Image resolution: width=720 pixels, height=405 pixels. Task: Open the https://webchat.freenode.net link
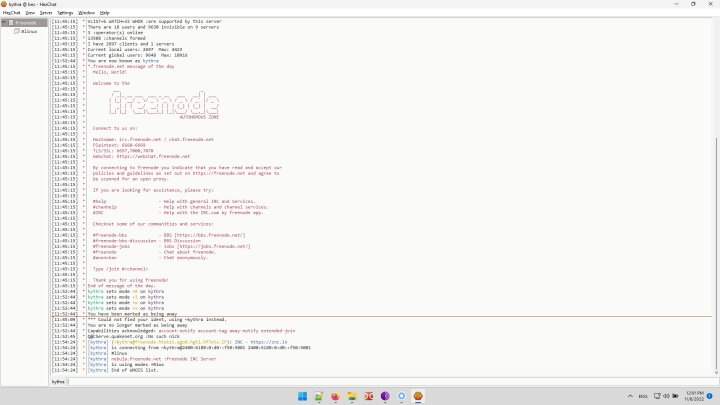pyautogui.click(x=153, y=156)
